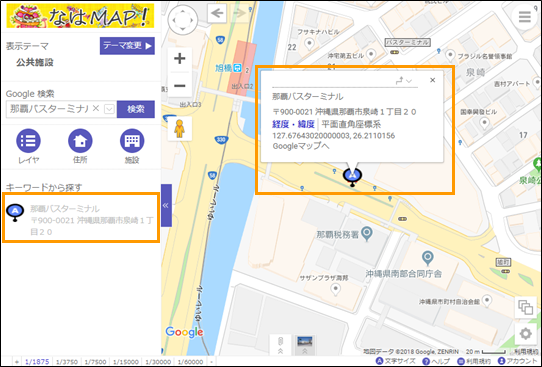Click marker A on the map
The height and width of the screenshot is (367, 542).
click(x=352, y=177)
